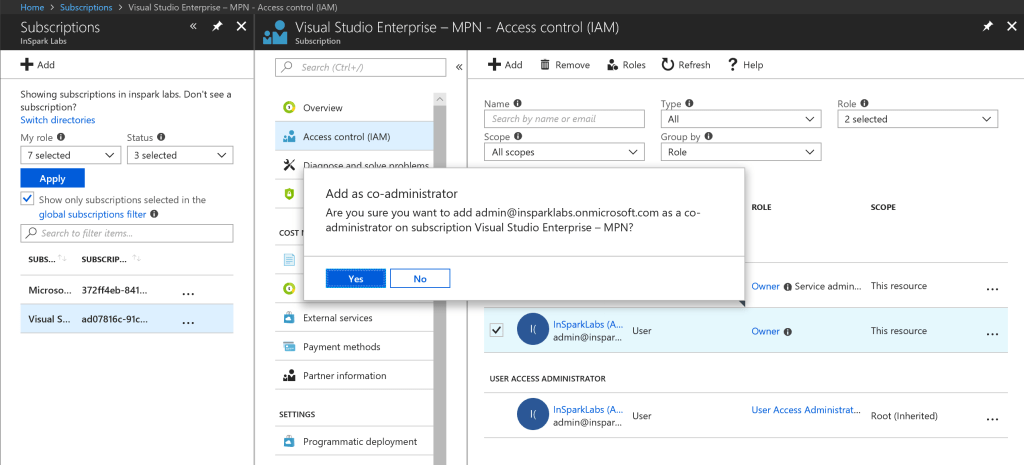This screenshot has width=1024, height=465.
Task: Open the Help toolbar item
Action: click(x=745, y=65)
